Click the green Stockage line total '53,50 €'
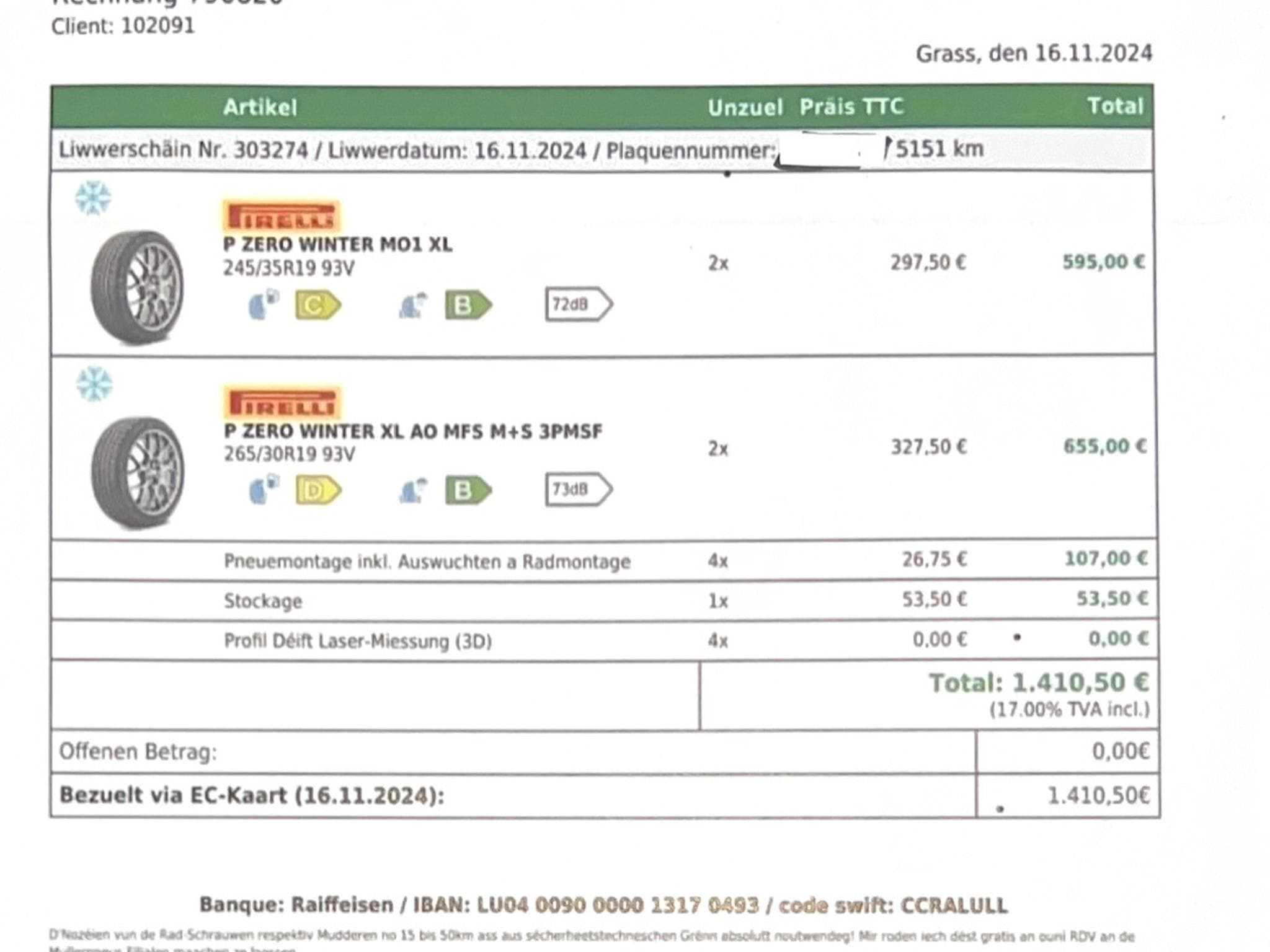The height and width of the screenshot is (952, 1270). click(x=1112, y=599)
